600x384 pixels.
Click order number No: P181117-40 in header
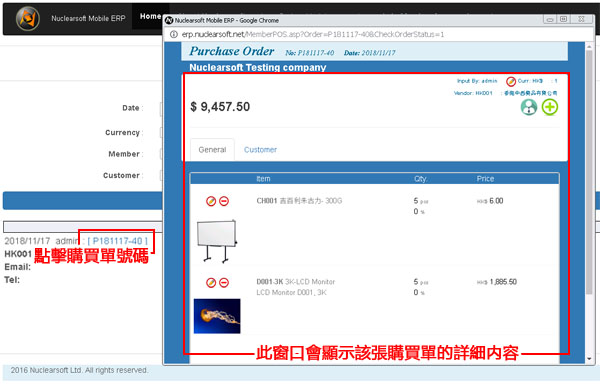pyautogui.click(x=310, y=53)
